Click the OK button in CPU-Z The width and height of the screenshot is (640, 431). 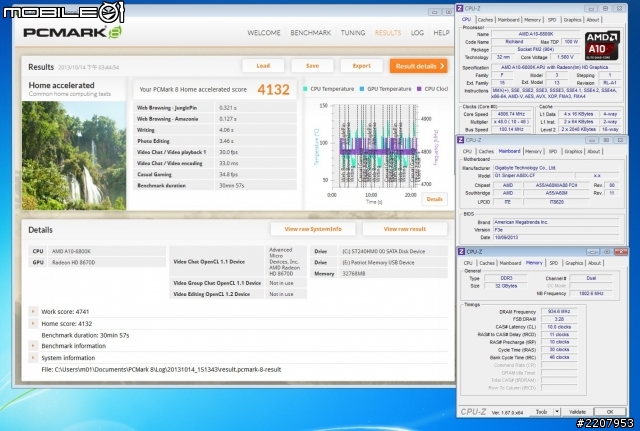pos(610,412)
